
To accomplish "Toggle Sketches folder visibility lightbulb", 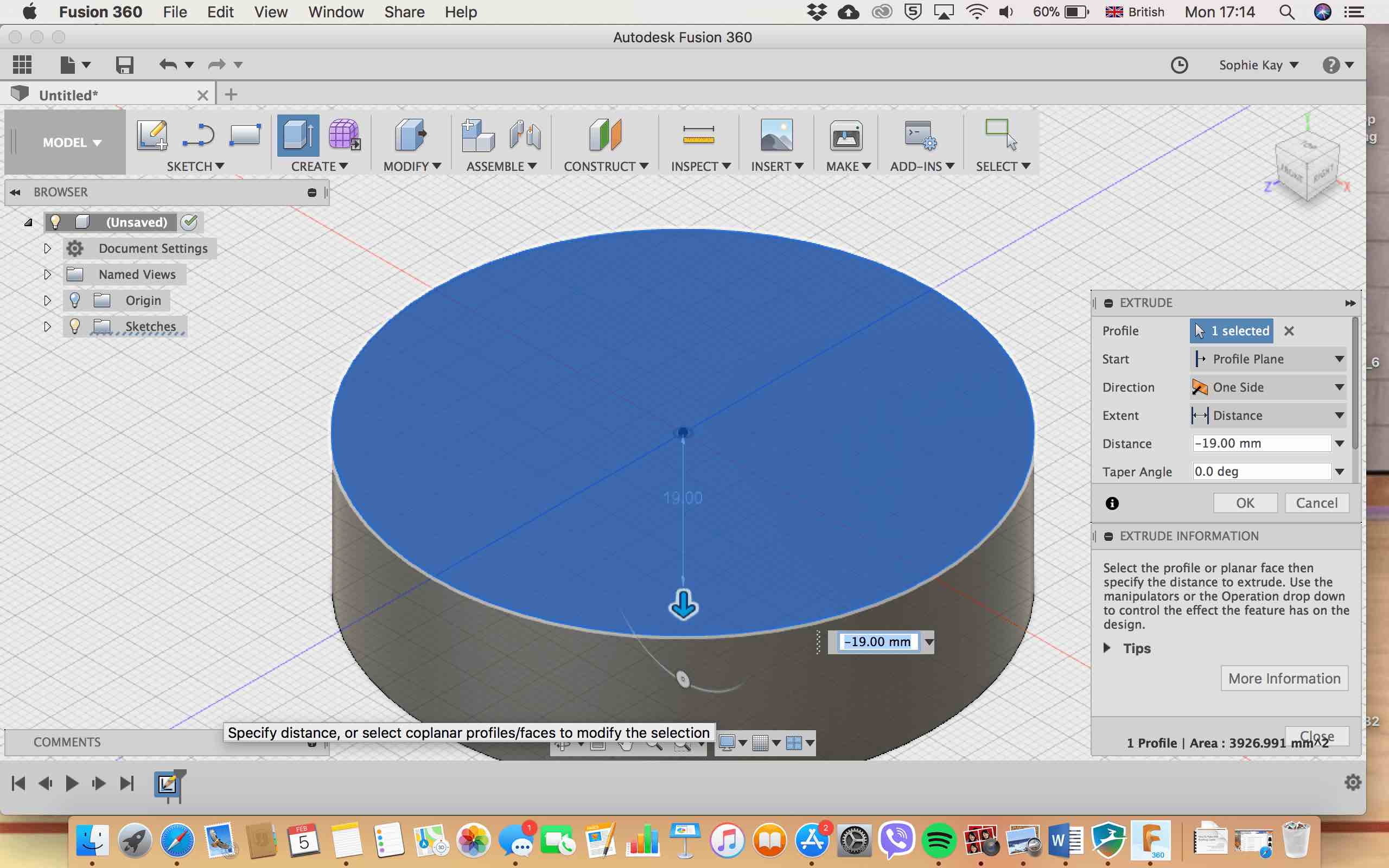I will pos(75,326).
